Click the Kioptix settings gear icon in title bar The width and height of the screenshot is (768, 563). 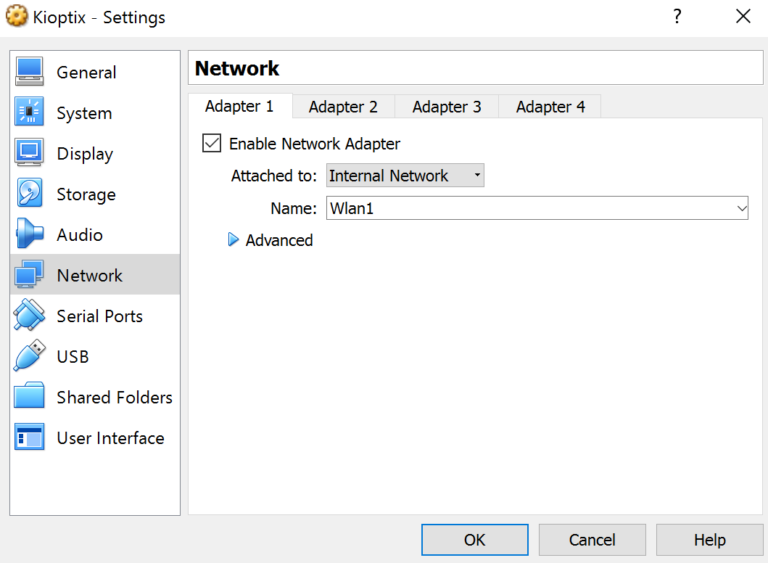tap(17, 16)
